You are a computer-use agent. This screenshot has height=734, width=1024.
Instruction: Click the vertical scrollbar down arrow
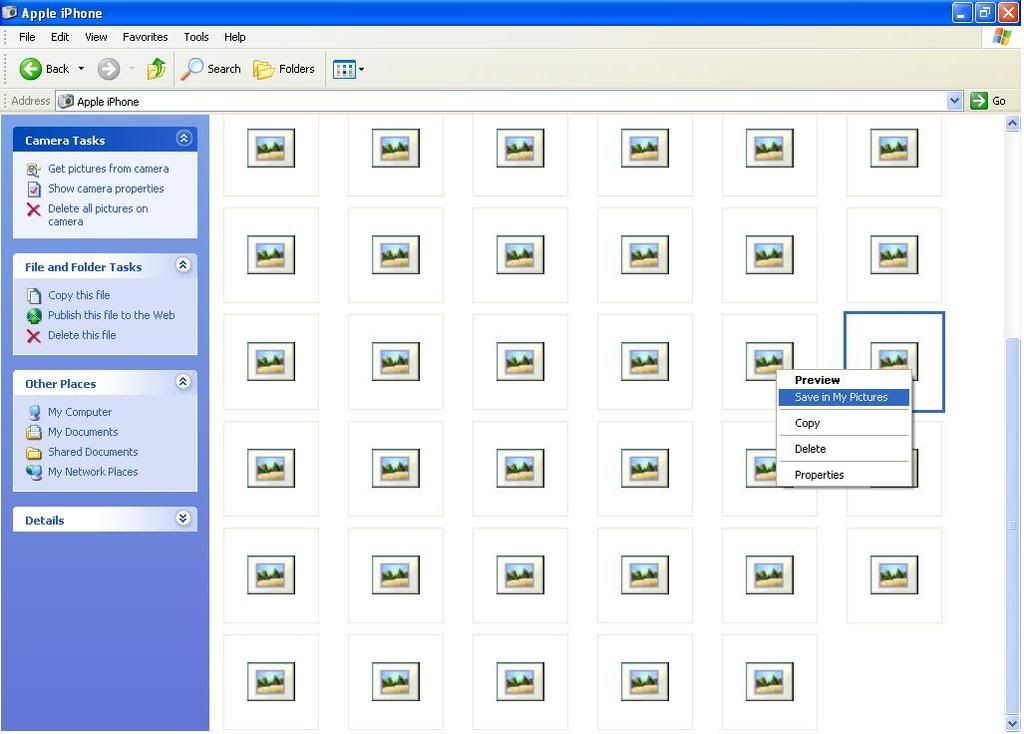point(1013,724)
